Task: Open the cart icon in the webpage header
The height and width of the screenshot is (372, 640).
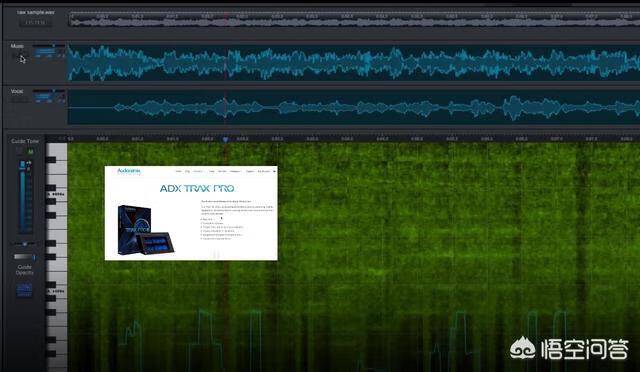Action: point(274,172)
